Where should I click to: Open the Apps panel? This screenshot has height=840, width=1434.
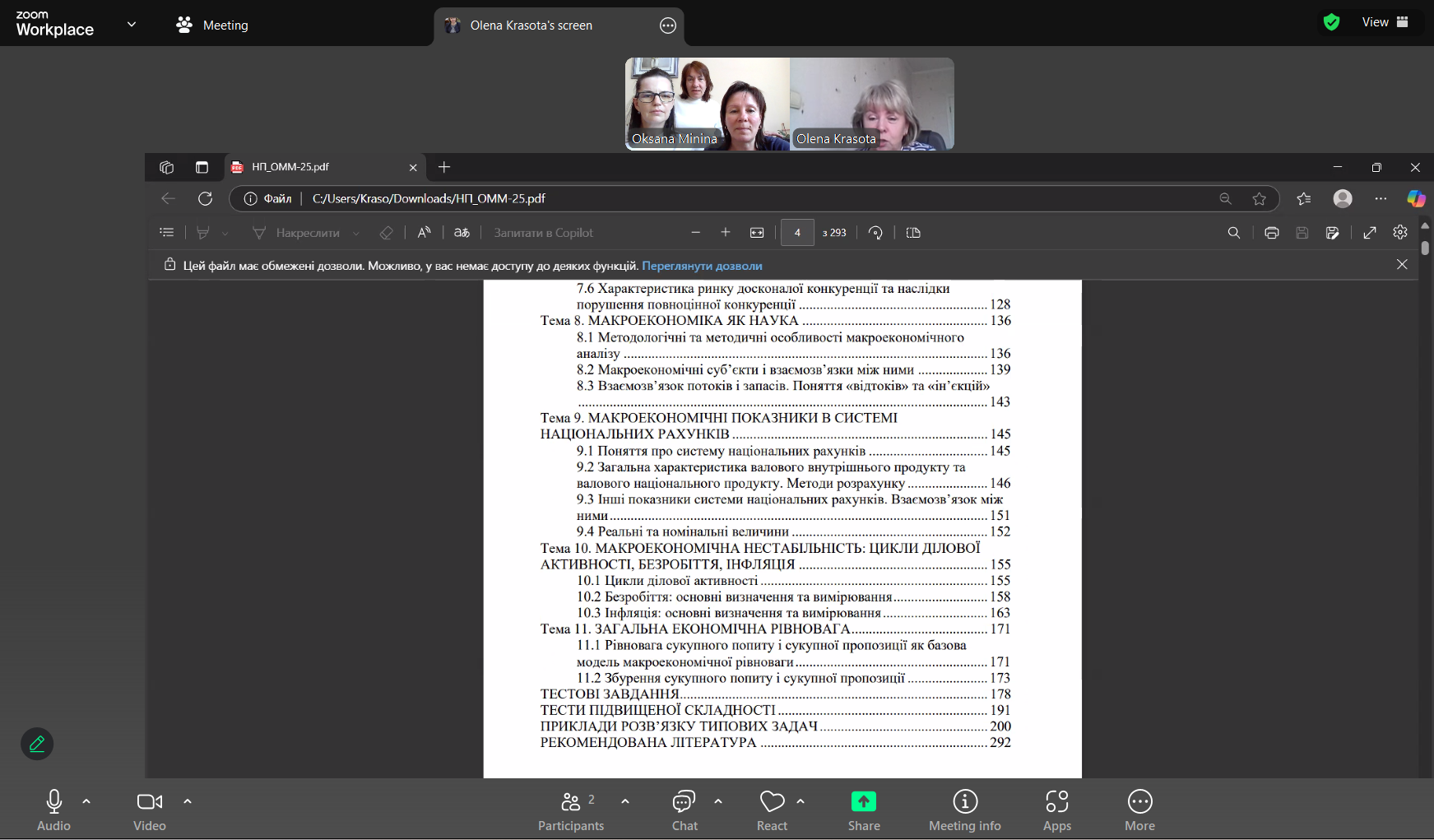coord(1057,810)
